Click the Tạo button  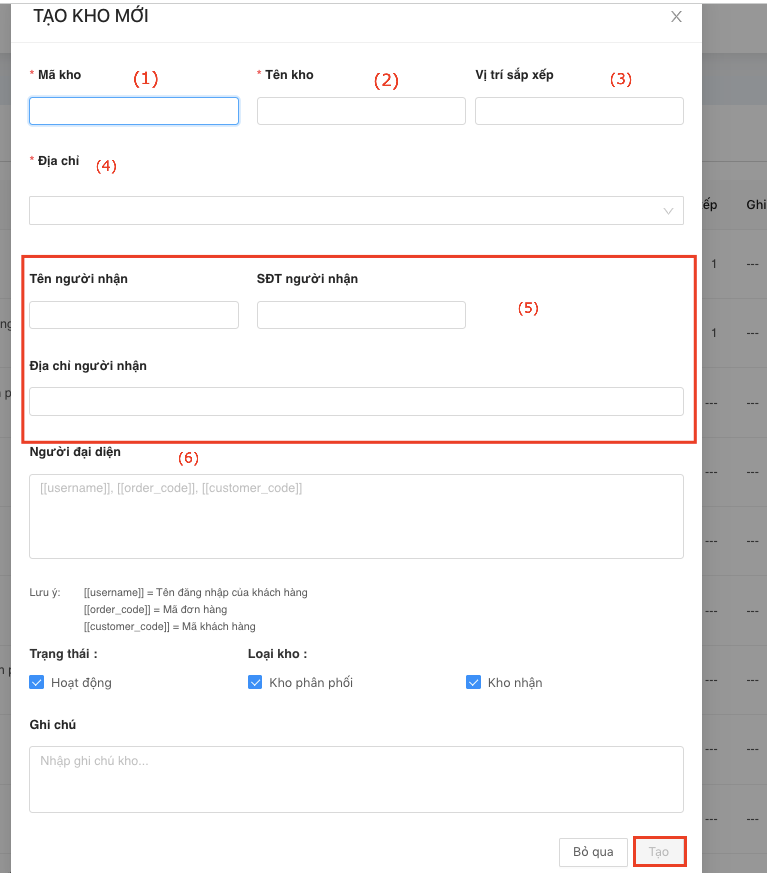[x=659, y=852]
